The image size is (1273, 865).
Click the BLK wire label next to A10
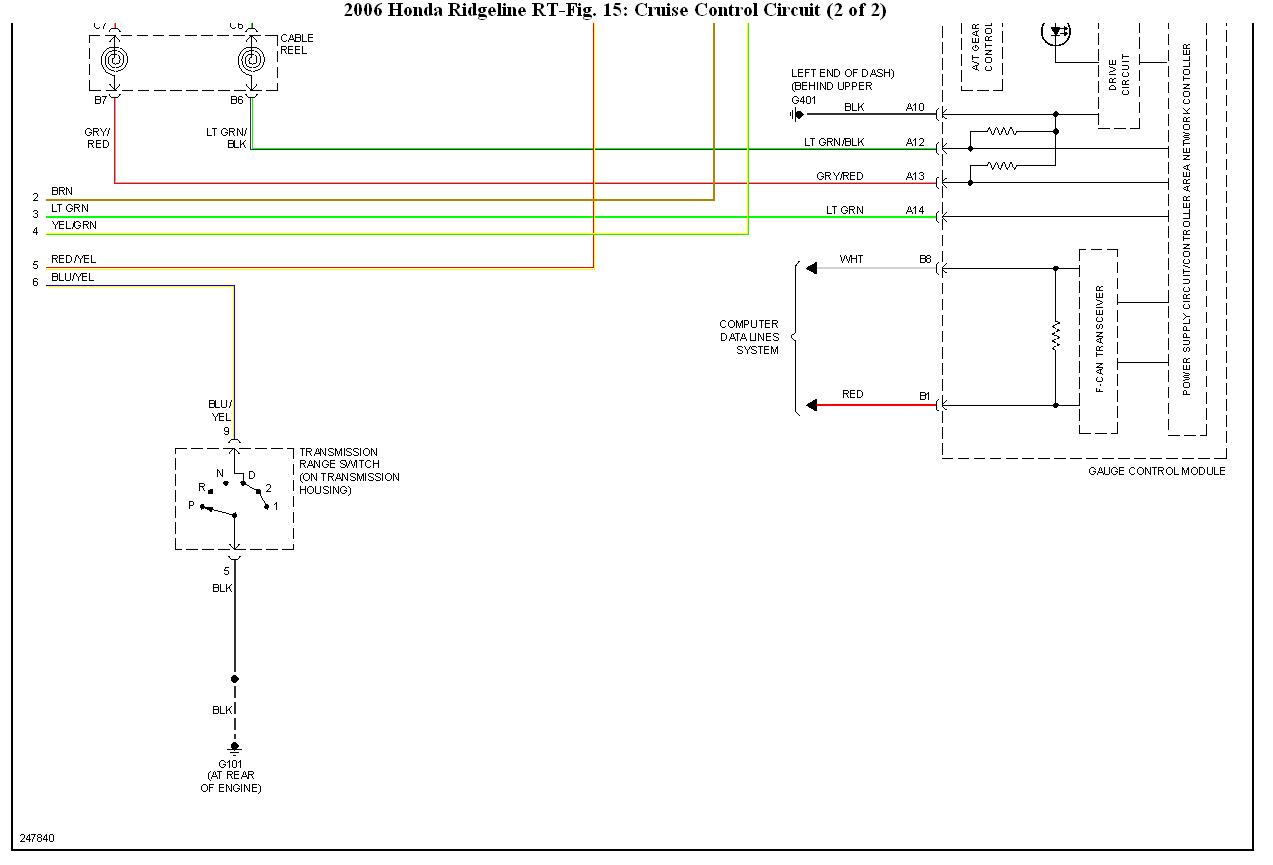[x=854, y=107]
